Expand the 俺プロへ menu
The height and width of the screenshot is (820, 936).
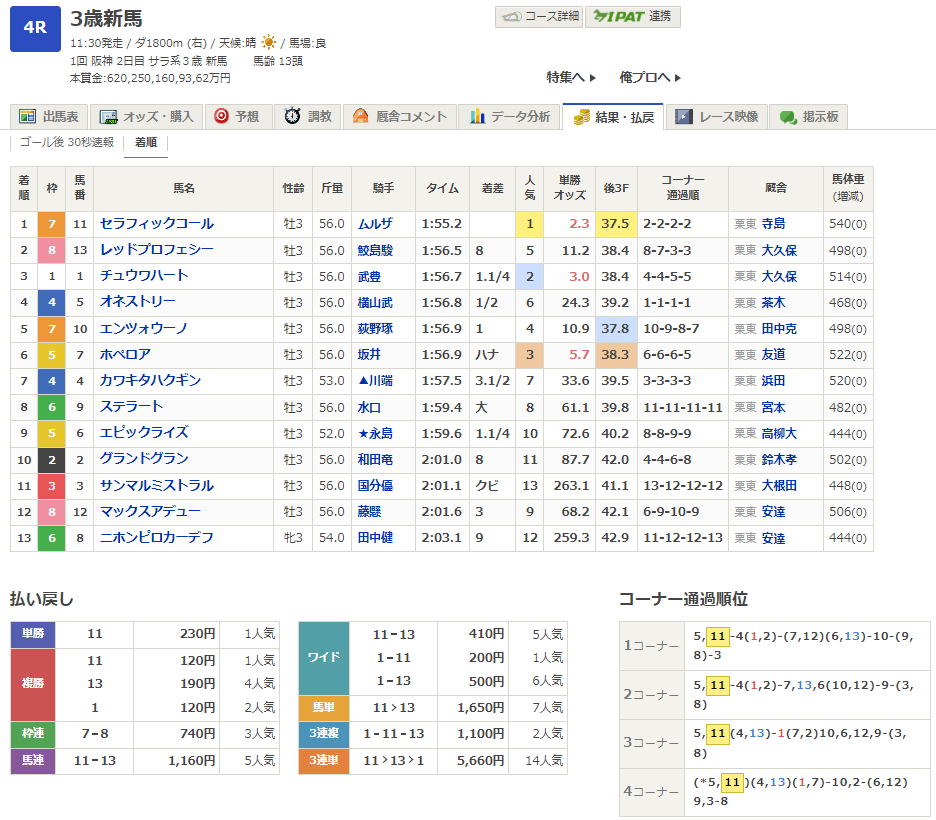(650, 77)
